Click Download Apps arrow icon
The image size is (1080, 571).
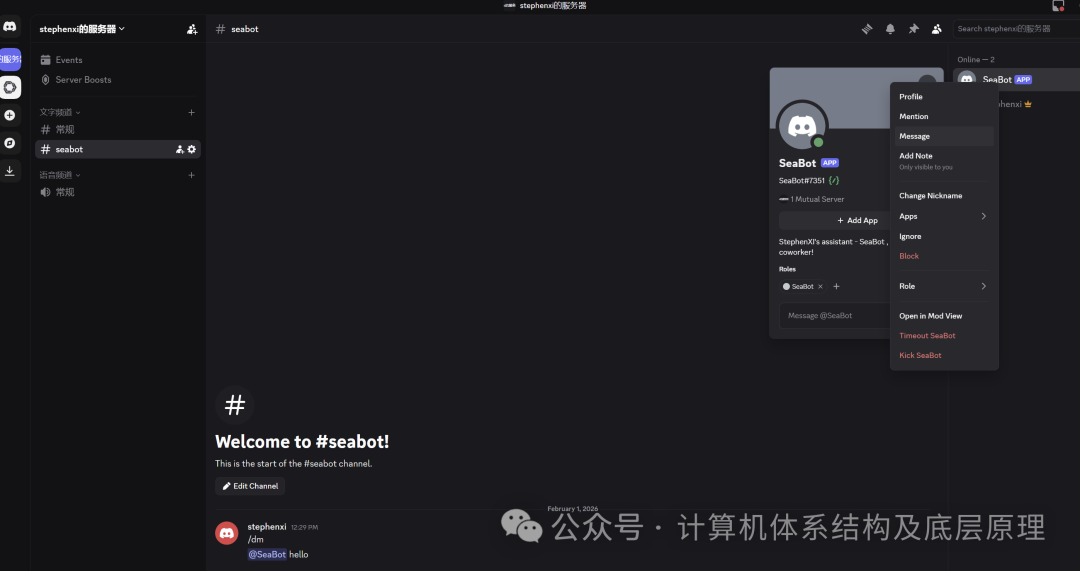click(10, 171)
